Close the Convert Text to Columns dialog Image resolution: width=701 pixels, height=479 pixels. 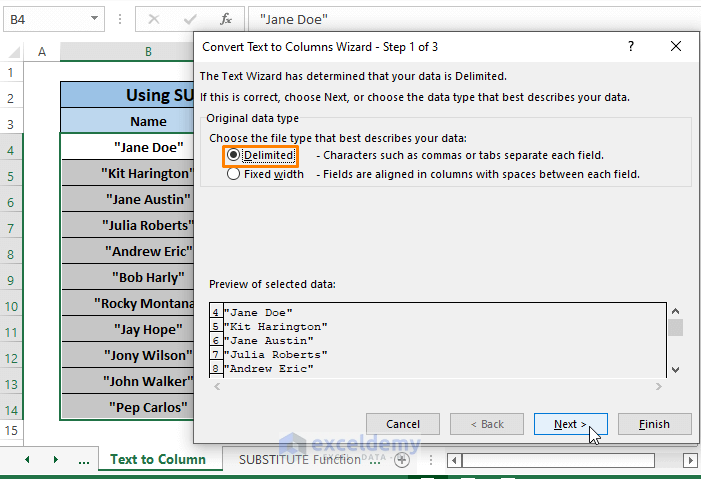point(676,46)
